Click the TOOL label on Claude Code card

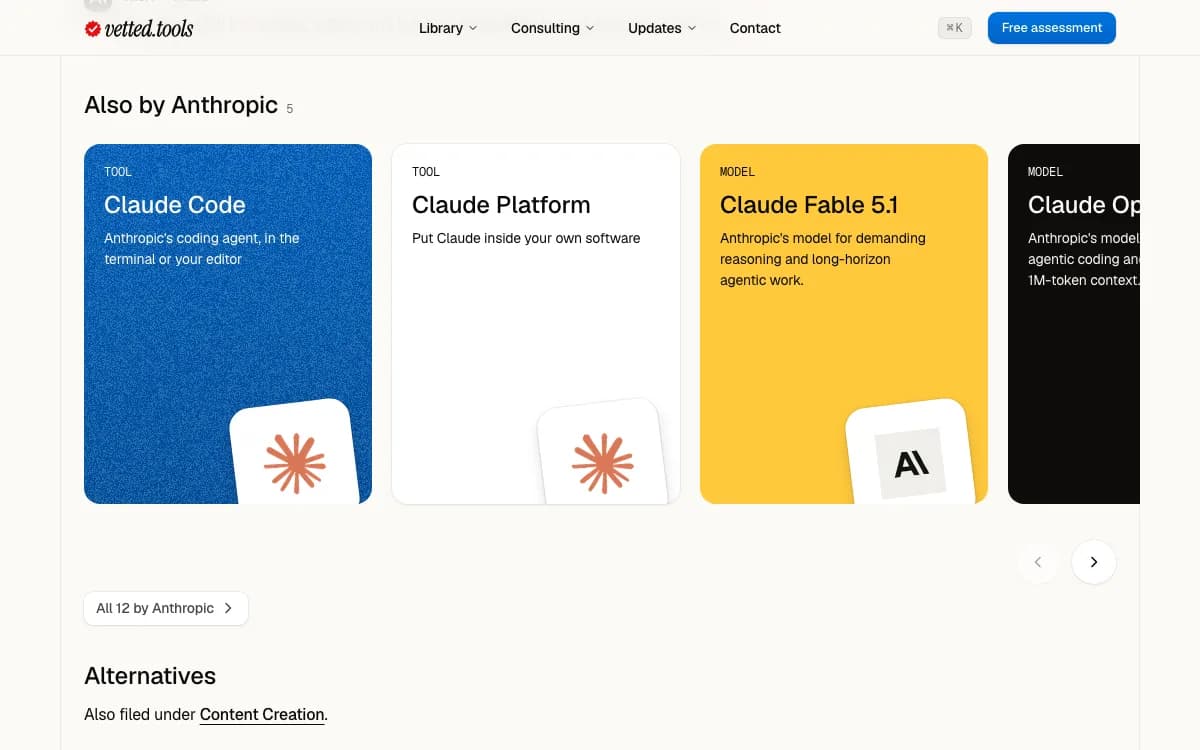pyautogui.click(x=118, y=172)
